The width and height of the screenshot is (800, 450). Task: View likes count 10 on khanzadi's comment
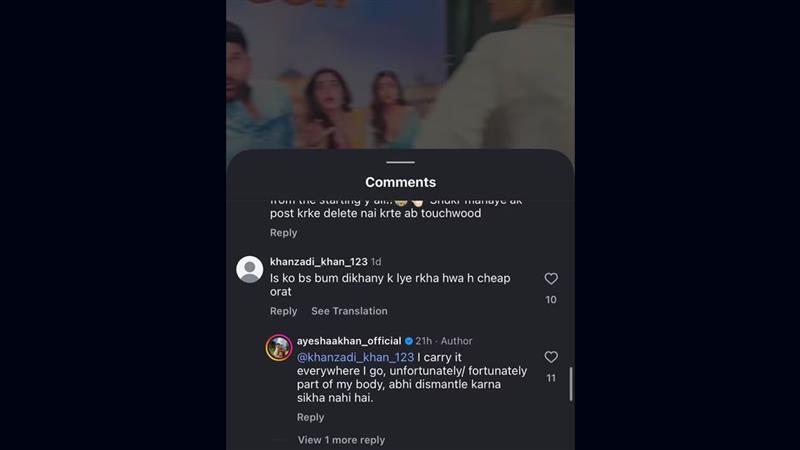coord(551,300)
